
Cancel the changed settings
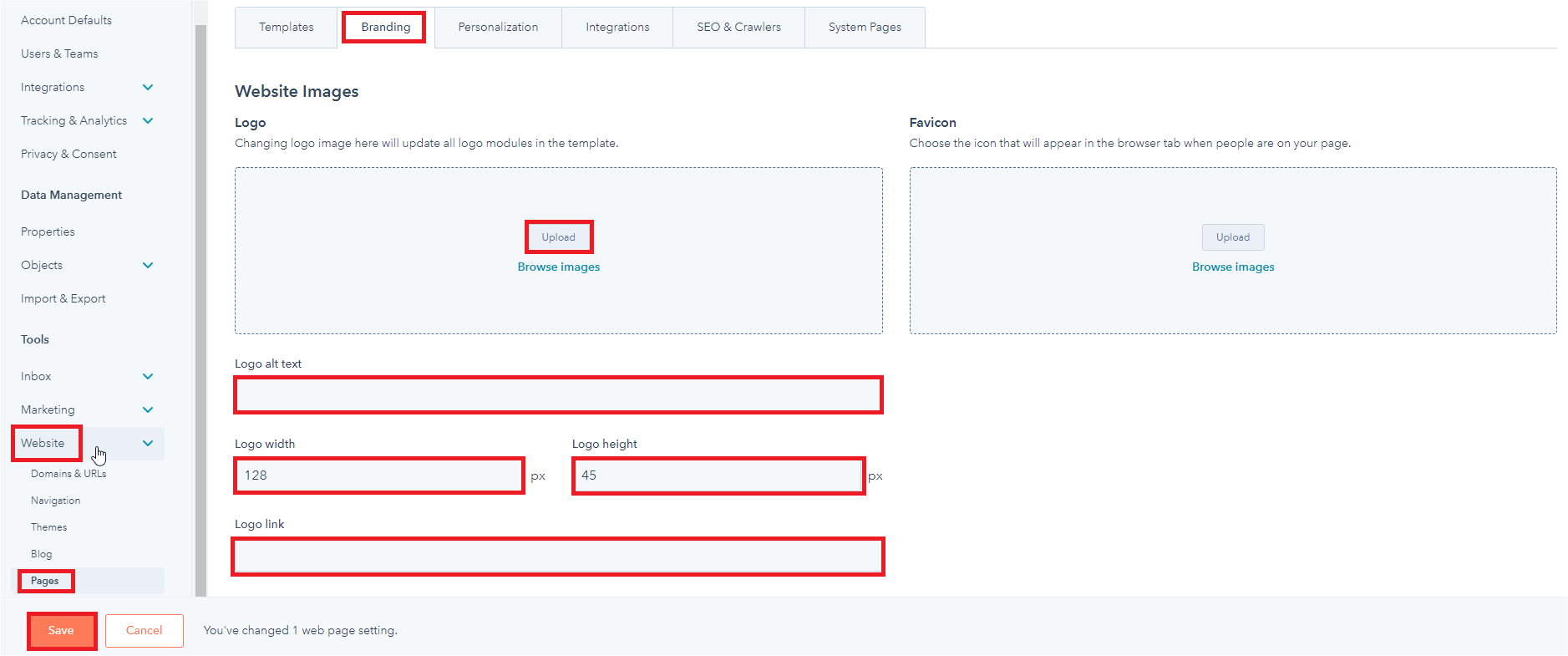(144, 631)
